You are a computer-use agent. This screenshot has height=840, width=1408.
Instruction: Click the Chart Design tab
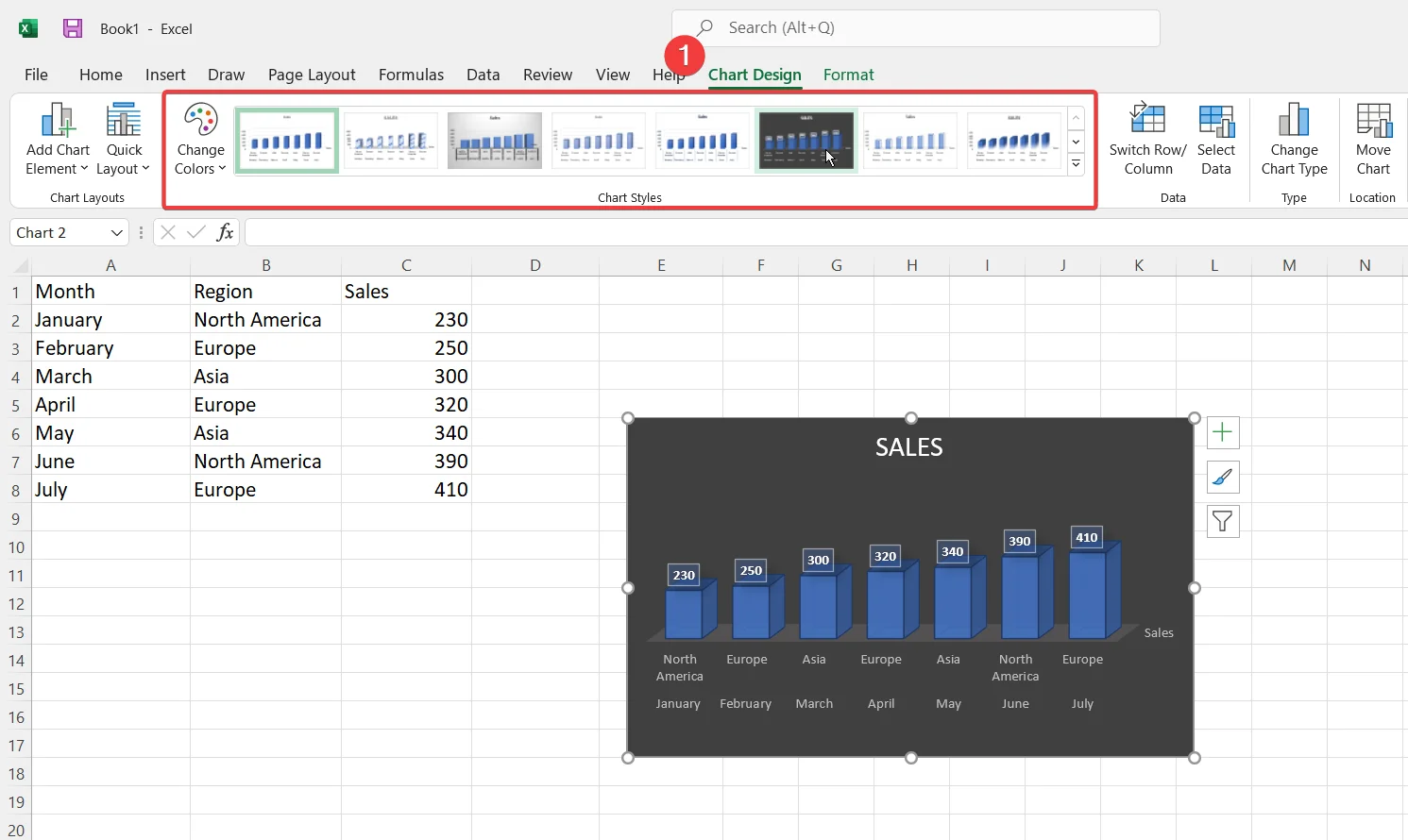pos(755,75)
